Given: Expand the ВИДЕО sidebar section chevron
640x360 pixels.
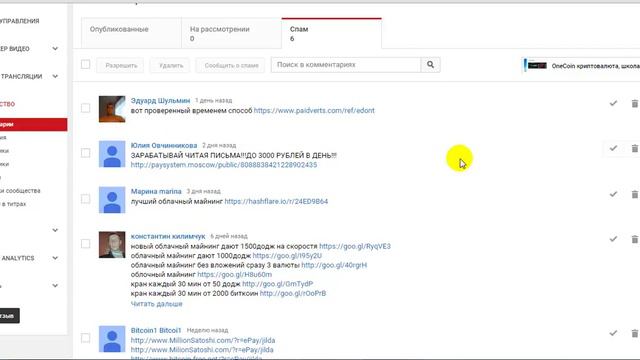Looking at the screenshot, I should tap(55, 49).
